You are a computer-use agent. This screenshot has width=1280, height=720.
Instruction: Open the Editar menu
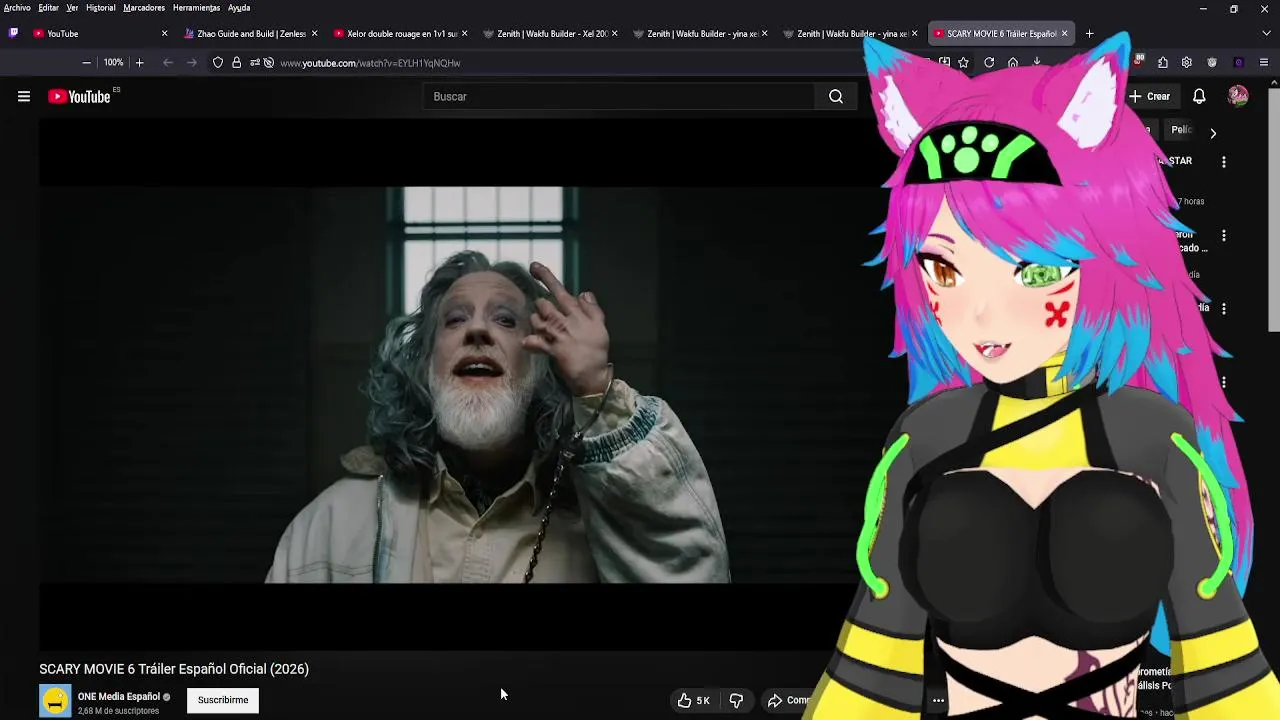49,8
